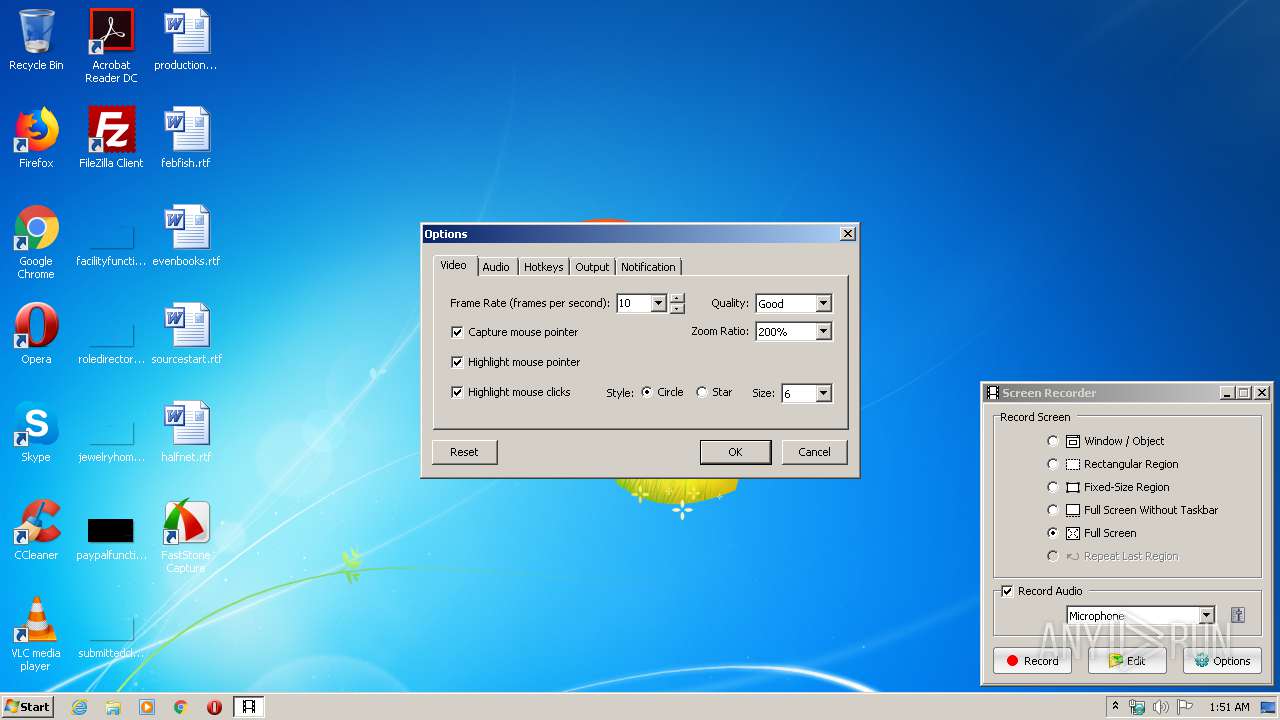
Task: Increase frame rate with up arrow
Action: point(677,299)
